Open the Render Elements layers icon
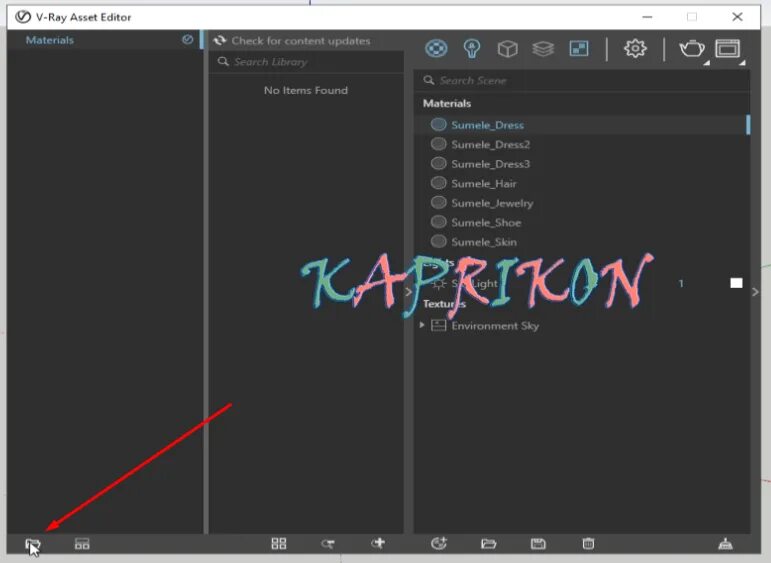This screenshot has width=771, height=563. (x=543, y=49)
